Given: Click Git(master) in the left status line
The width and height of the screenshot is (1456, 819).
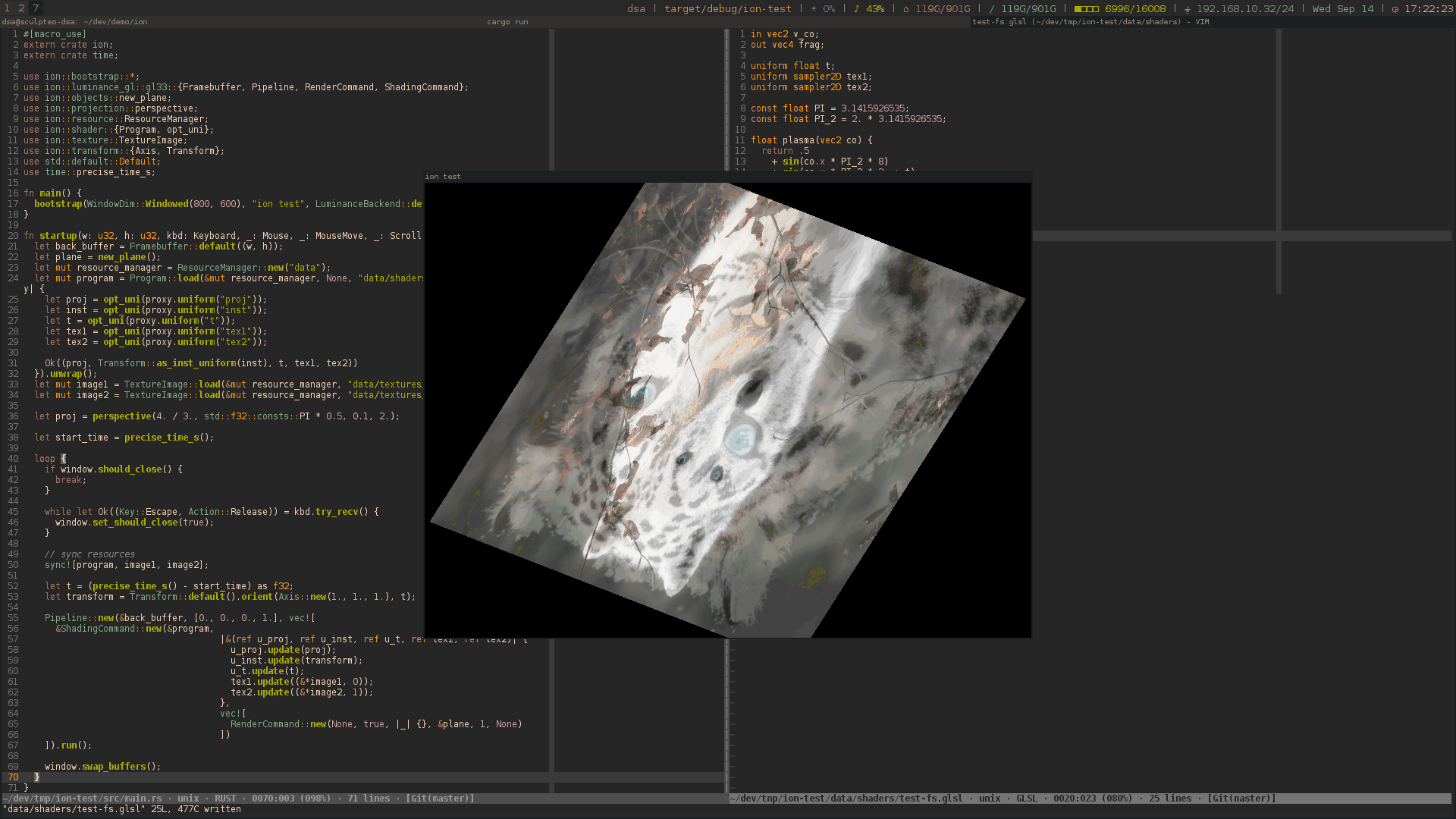Looking at the screenshot, I should tap(440, 799).
